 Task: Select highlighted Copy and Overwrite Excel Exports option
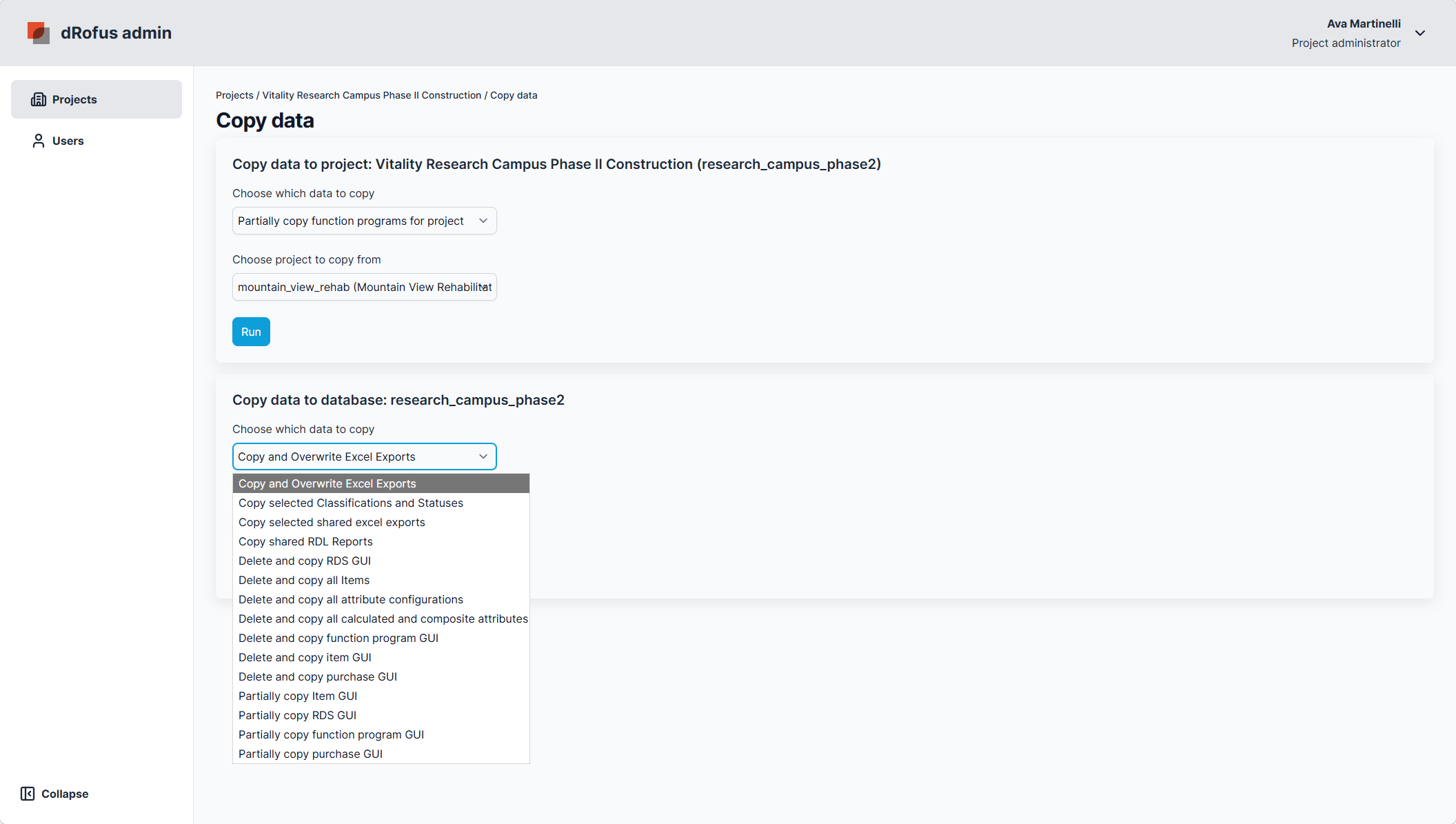381,483
